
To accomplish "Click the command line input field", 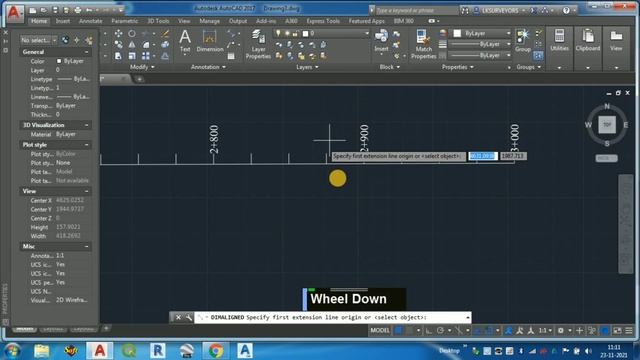I will coord(333,317).
